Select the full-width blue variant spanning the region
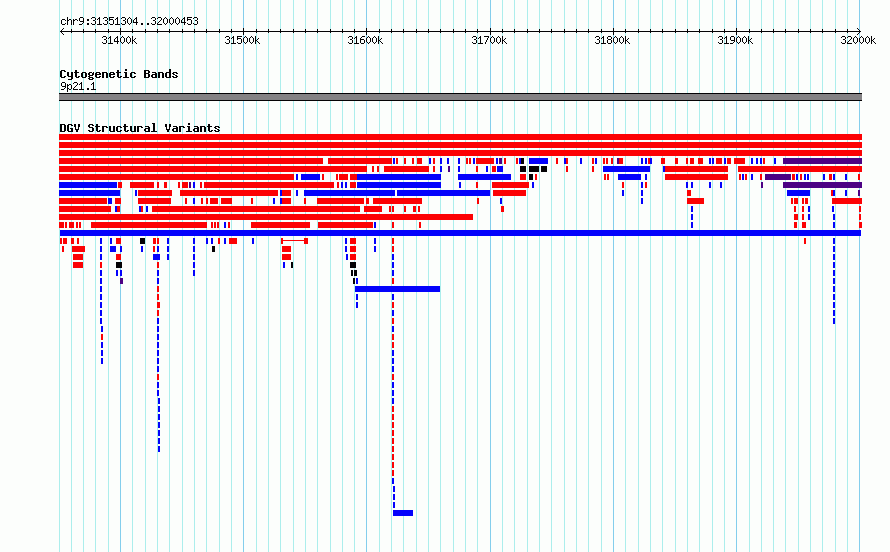 (x=460, y=233)
